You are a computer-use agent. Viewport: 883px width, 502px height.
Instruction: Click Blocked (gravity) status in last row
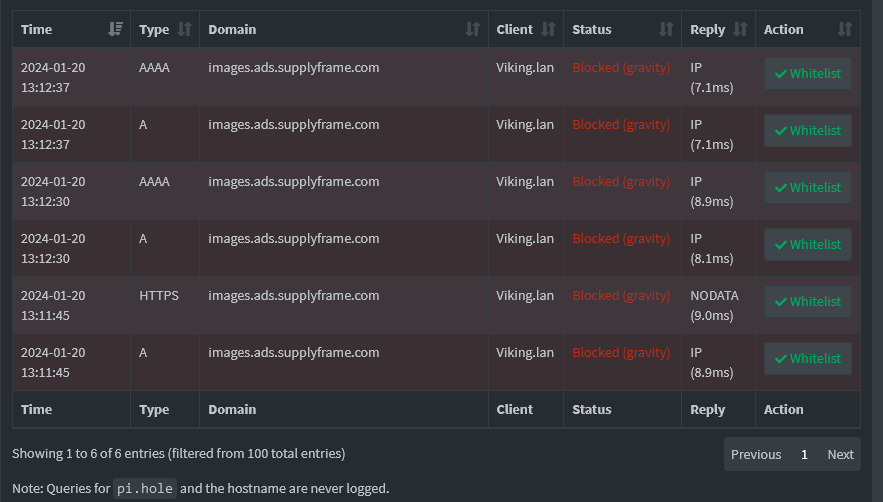(x=621, y=353)
